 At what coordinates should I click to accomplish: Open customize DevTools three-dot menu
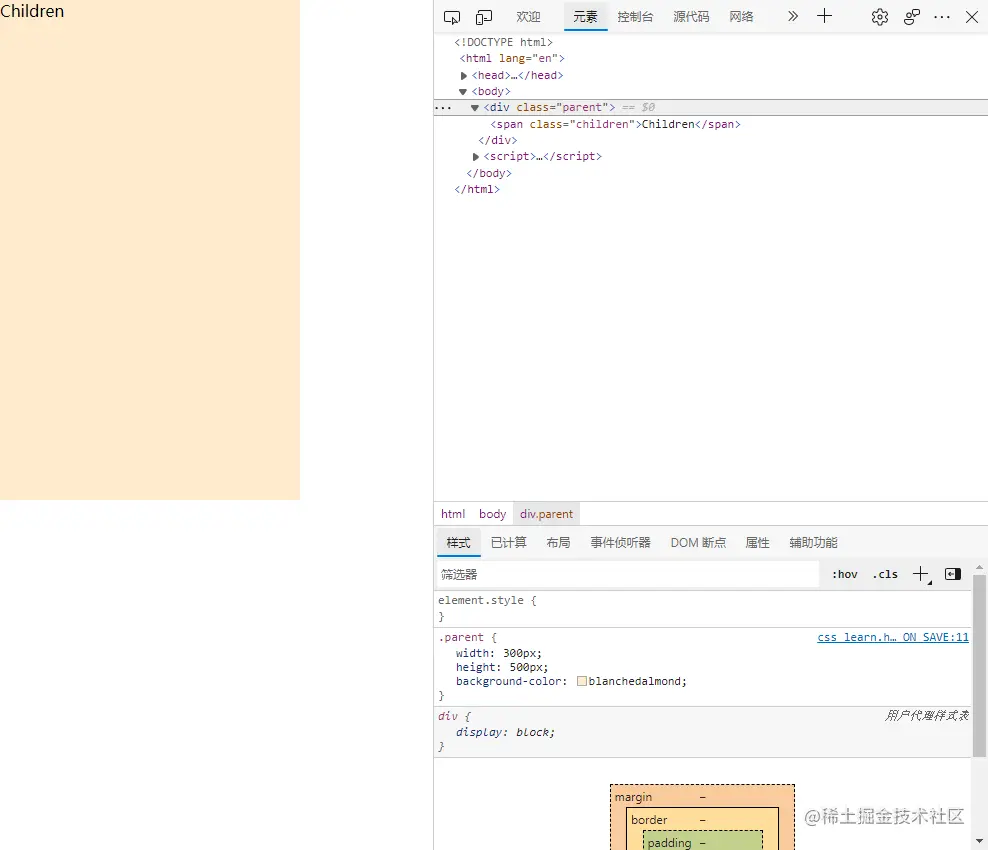(x=942, y=17)
